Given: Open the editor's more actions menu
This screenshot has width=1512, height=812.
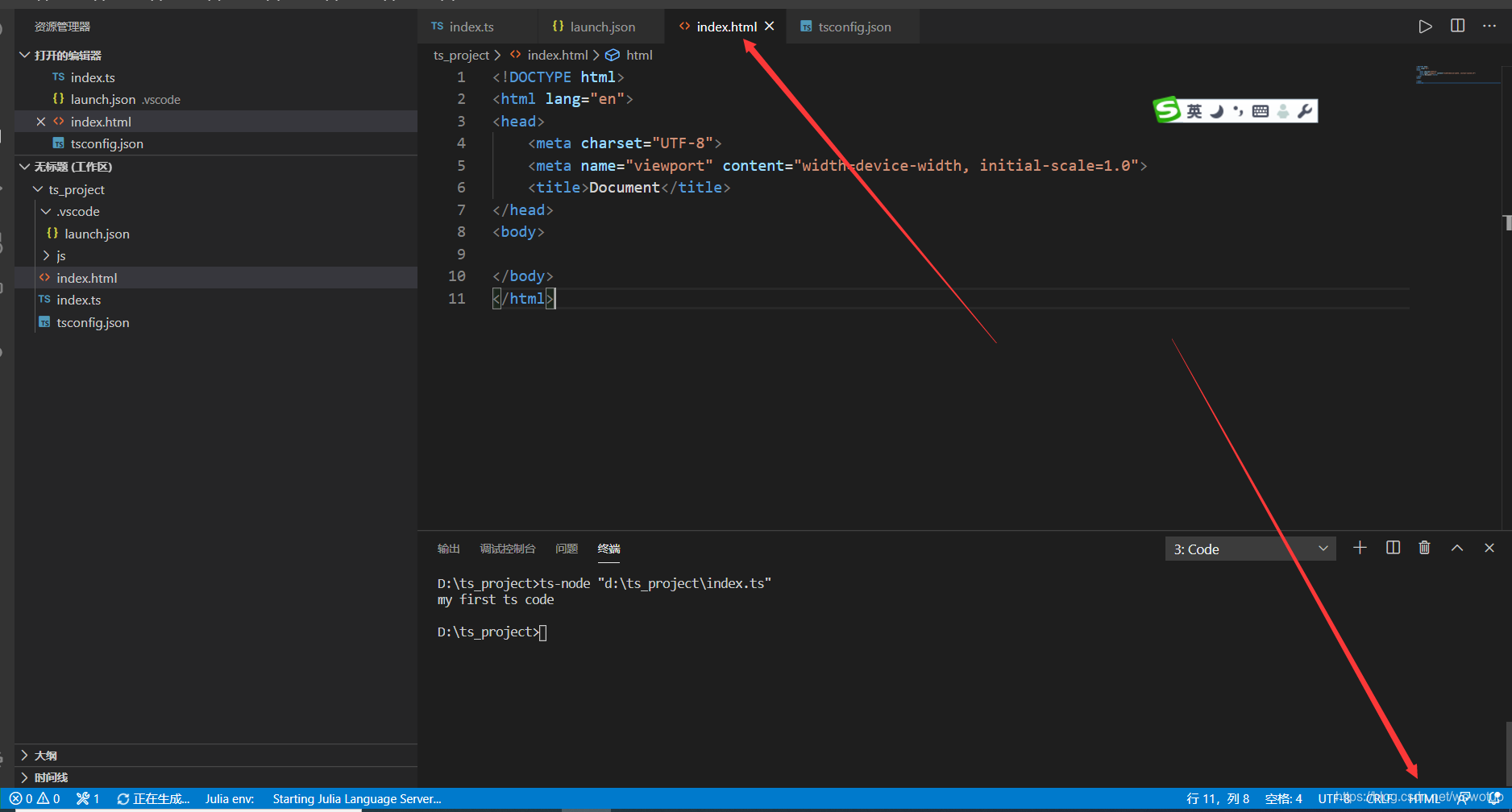Looking at the screenshot, I should click(1489, 26).
